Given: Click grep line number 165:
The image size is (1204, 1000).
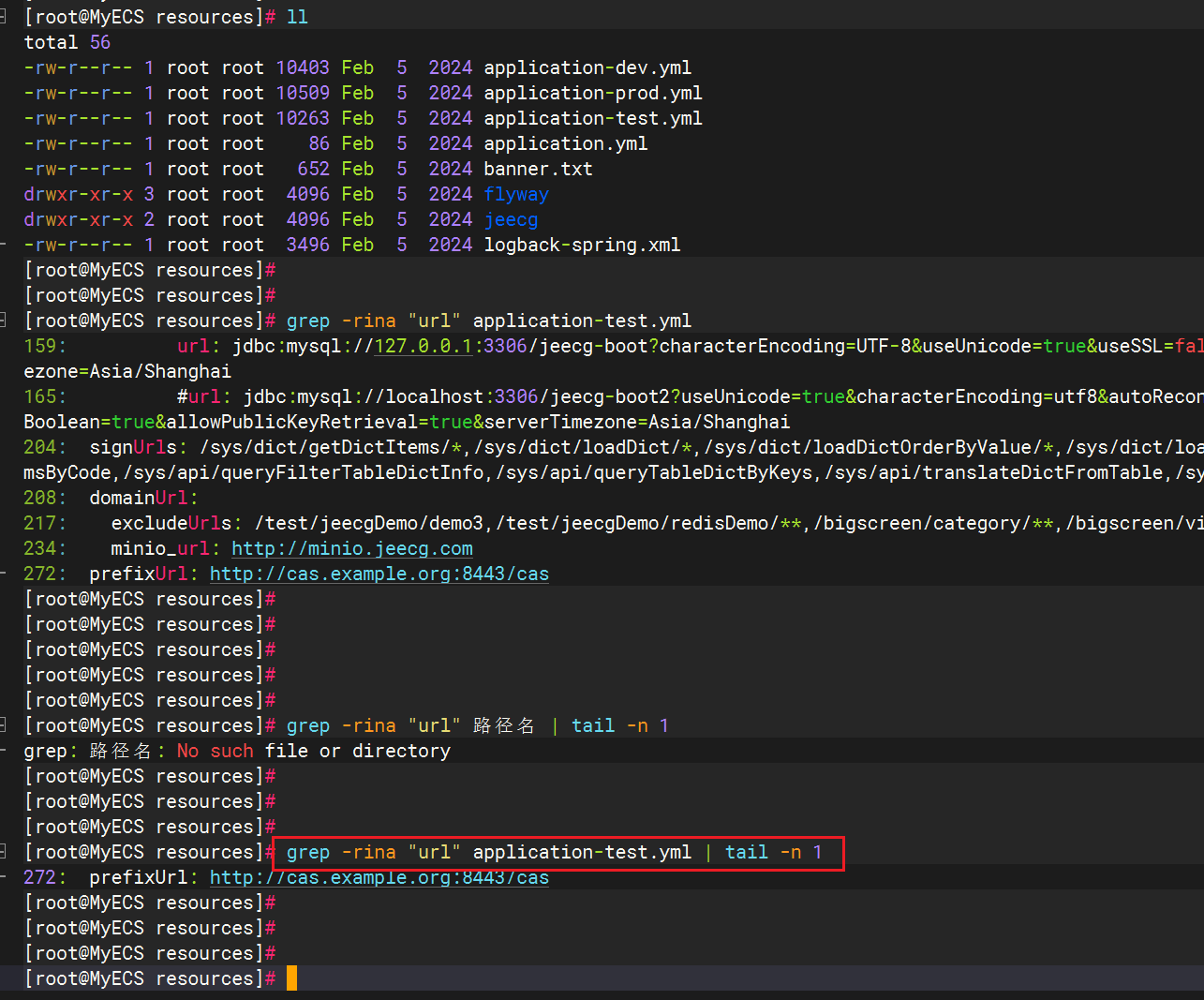Looking at the screenshot, I should (45, 396).
